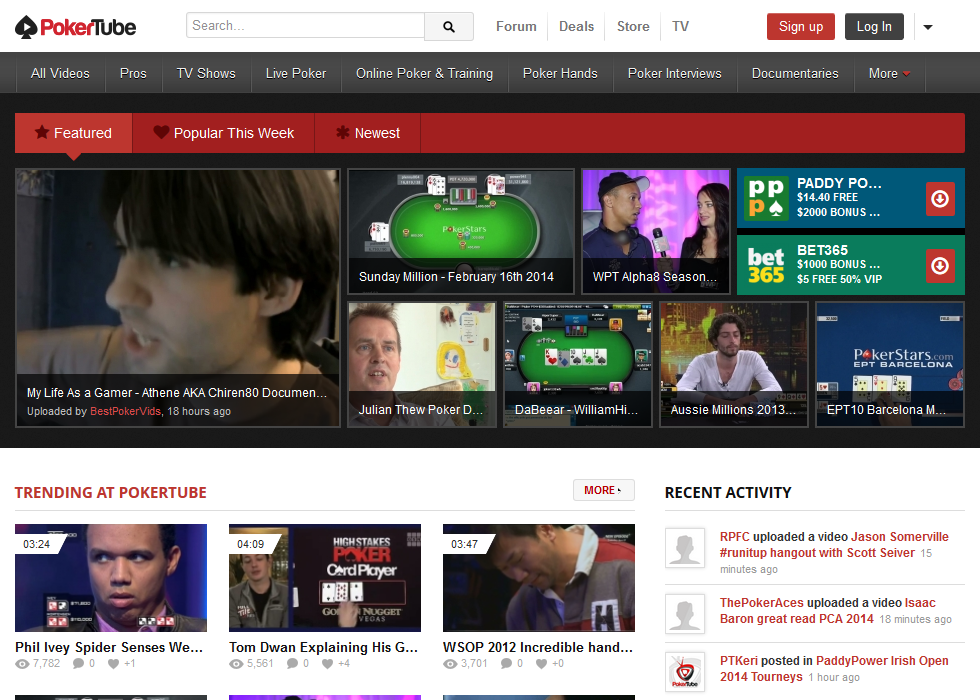The image size is (980, 700).
Task: Click the RPFC user avatar
Action: coord(685,548)
